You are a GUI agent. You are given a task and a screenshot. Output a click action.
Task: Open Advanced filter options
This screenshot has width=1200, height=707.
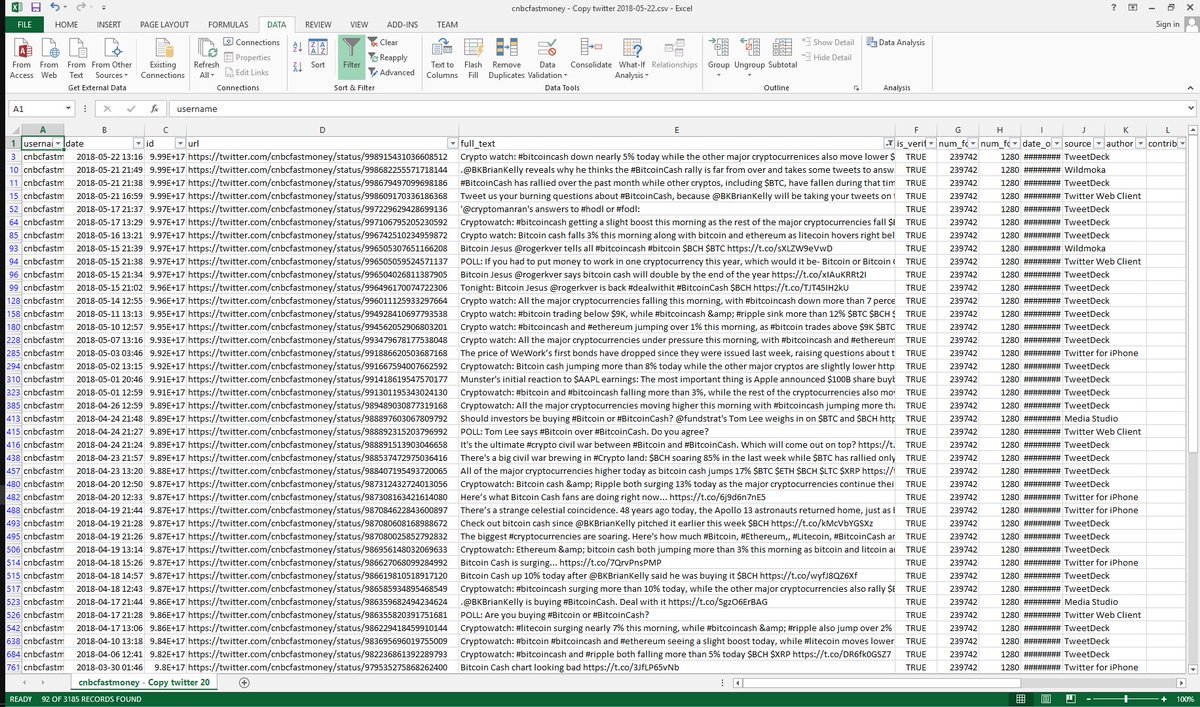coord(391,73)
